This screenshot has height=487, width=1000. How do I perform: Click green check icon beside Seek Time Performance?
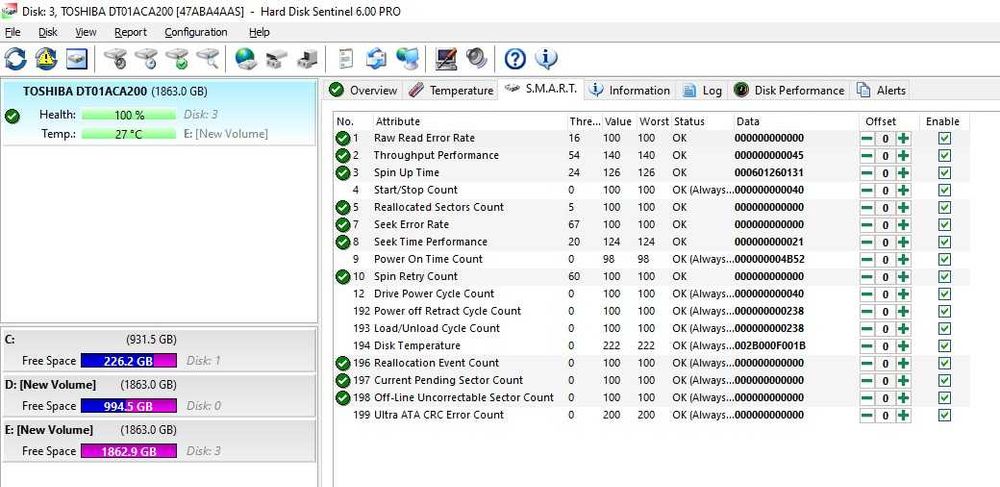point(343,242)
